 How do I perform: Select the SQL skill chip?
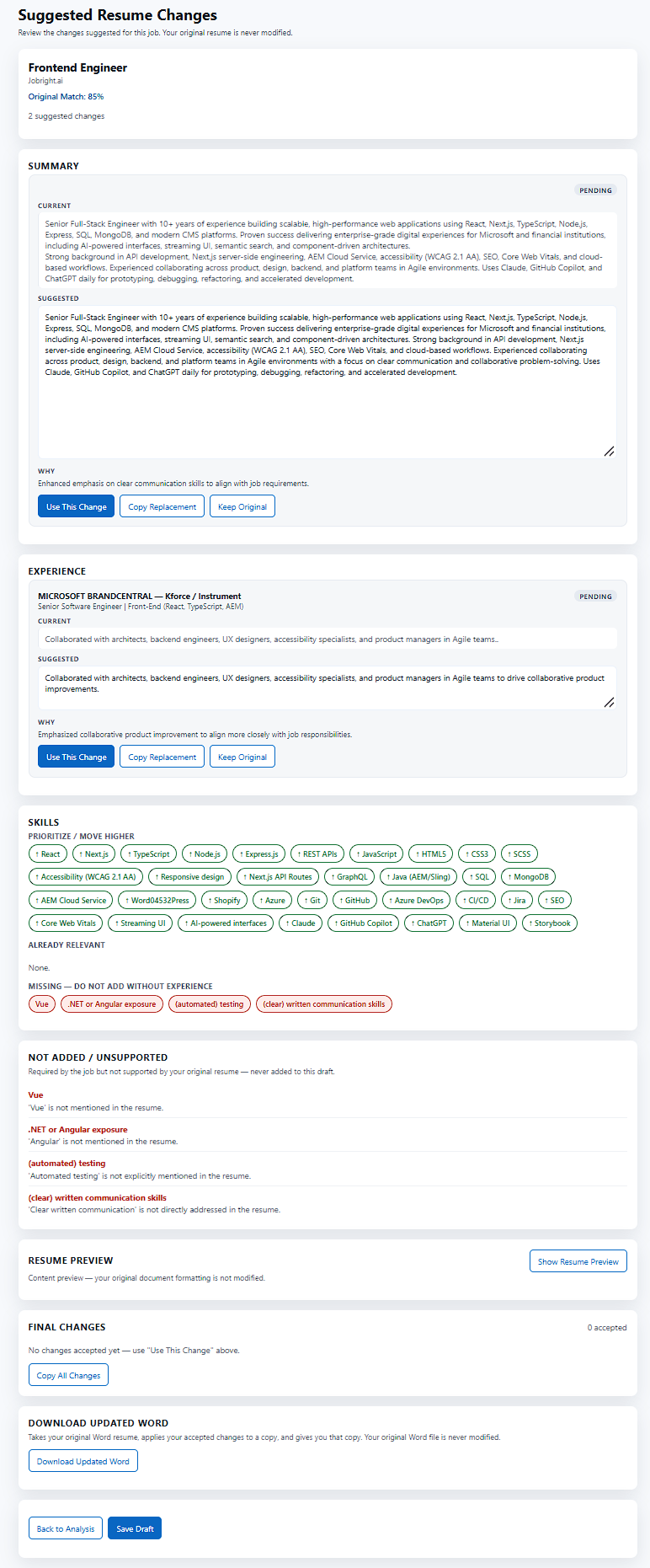tap(479, 876)
